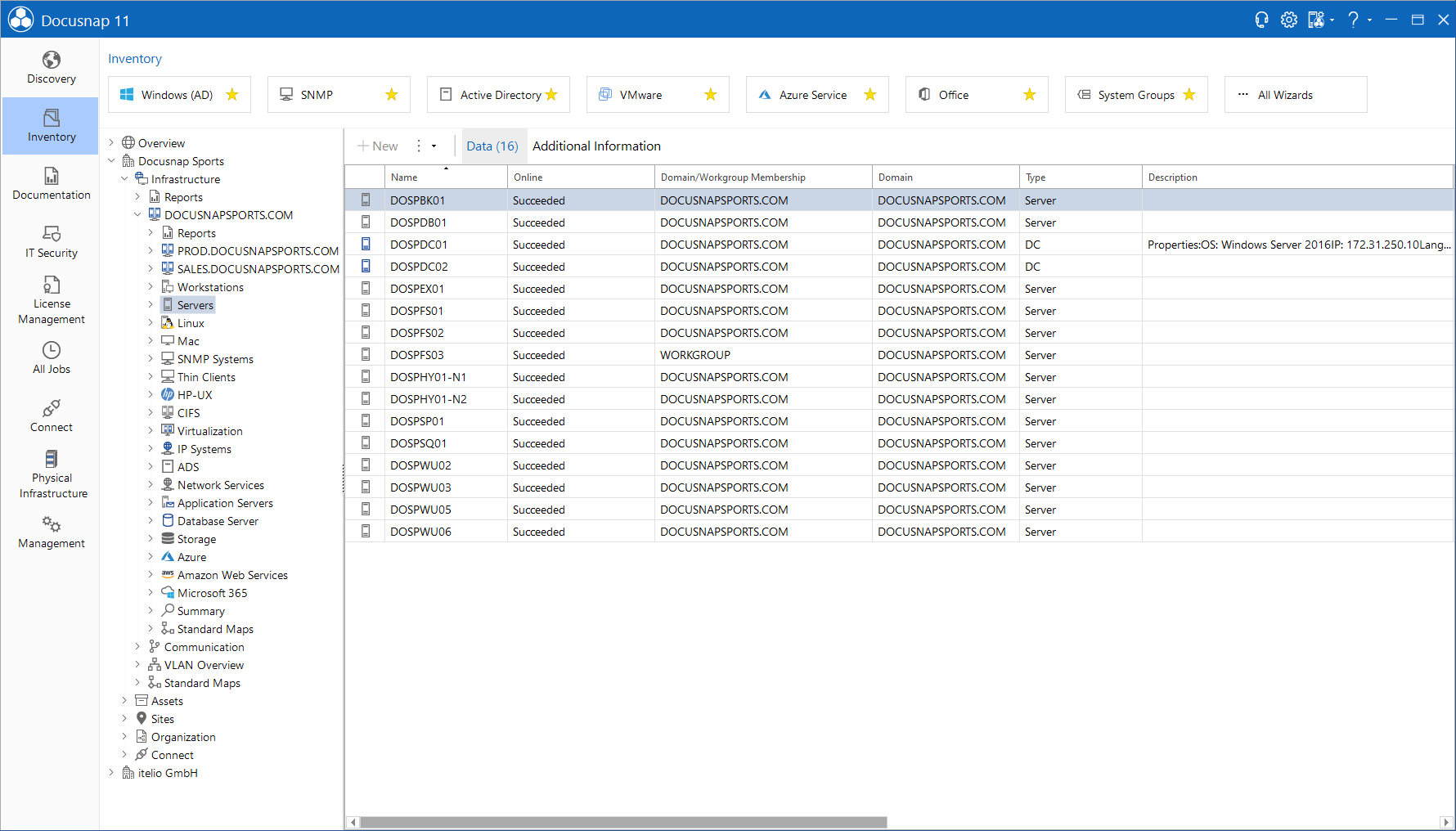1456x831 pixels.
Task: Open the more options dropdown next to New
Action: pyautogui.click(x=434, y=146)
